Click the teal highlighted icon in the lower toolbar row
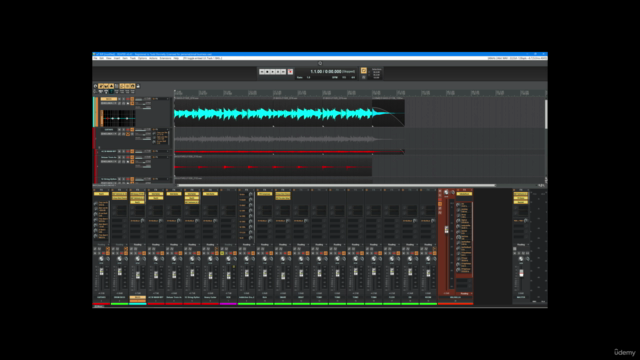Screen dimensions: 640x360 (111, 91)
